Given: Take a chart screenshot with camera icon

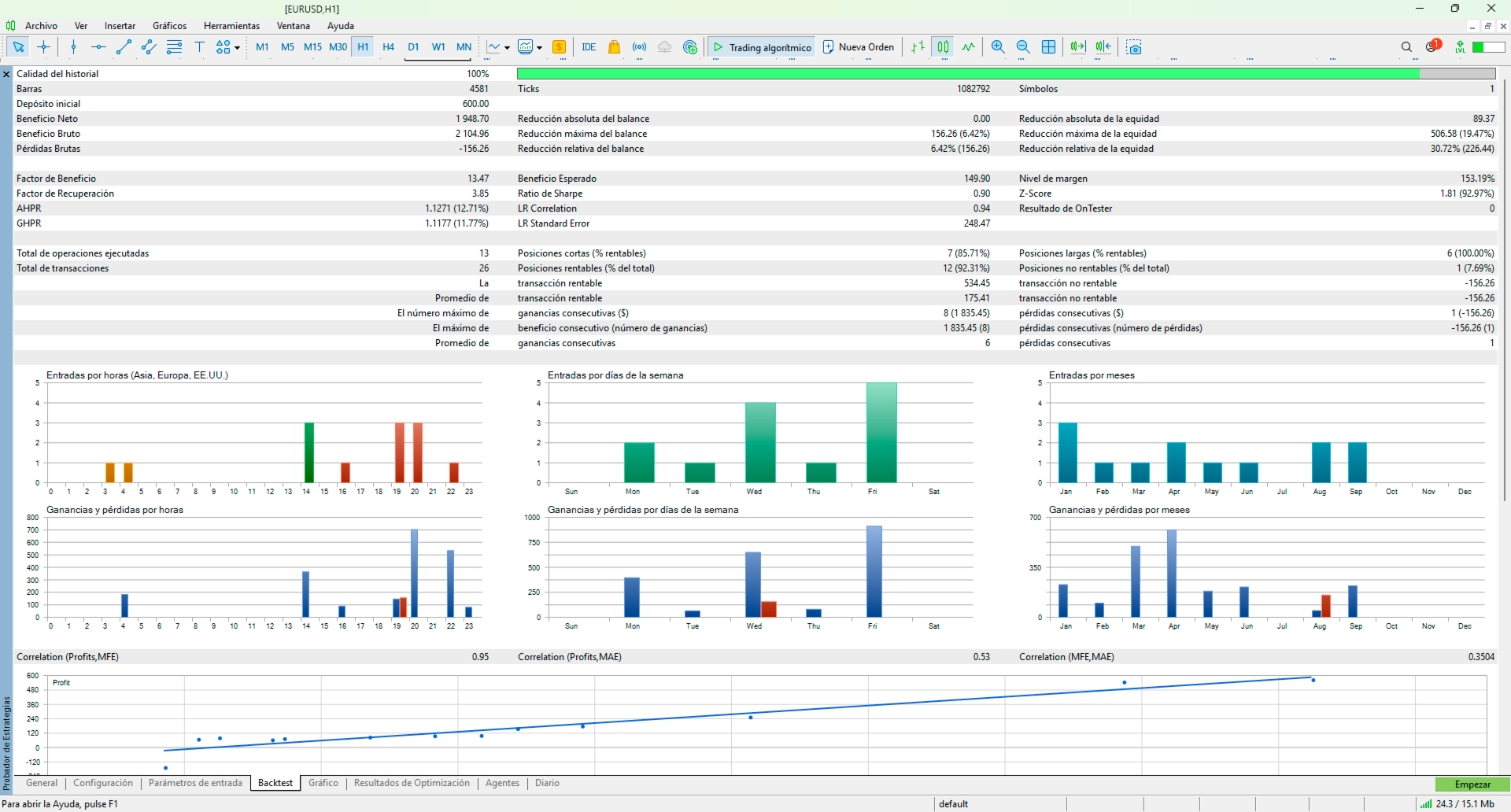Looking at the screenshot, I should click(x=1133, y=47).
